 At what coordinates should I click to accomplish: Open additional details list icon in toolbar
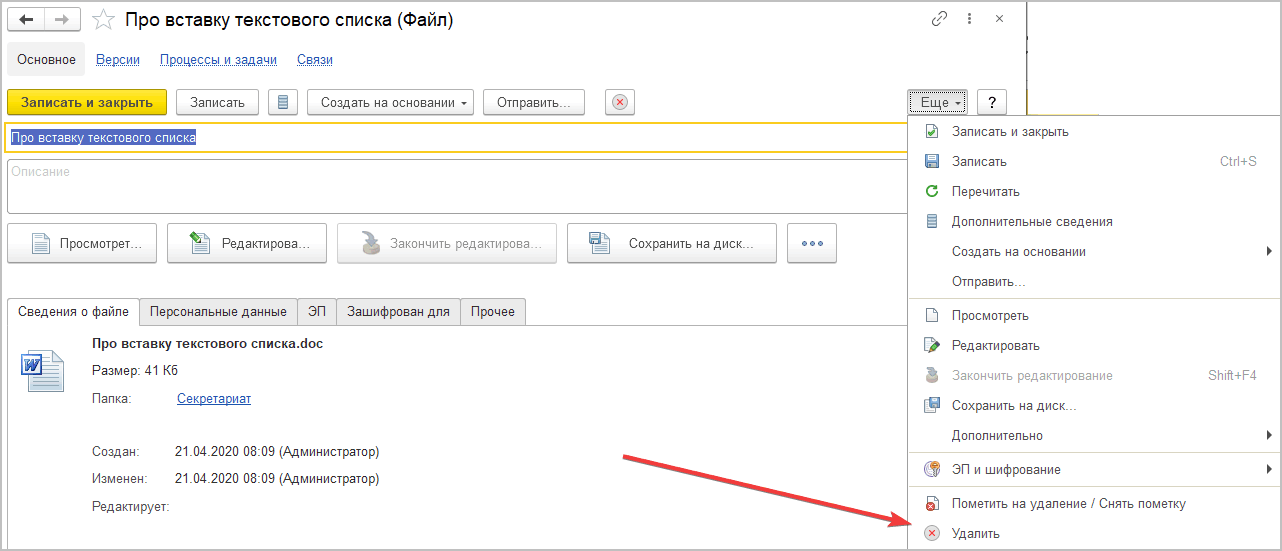click(283, 102)
